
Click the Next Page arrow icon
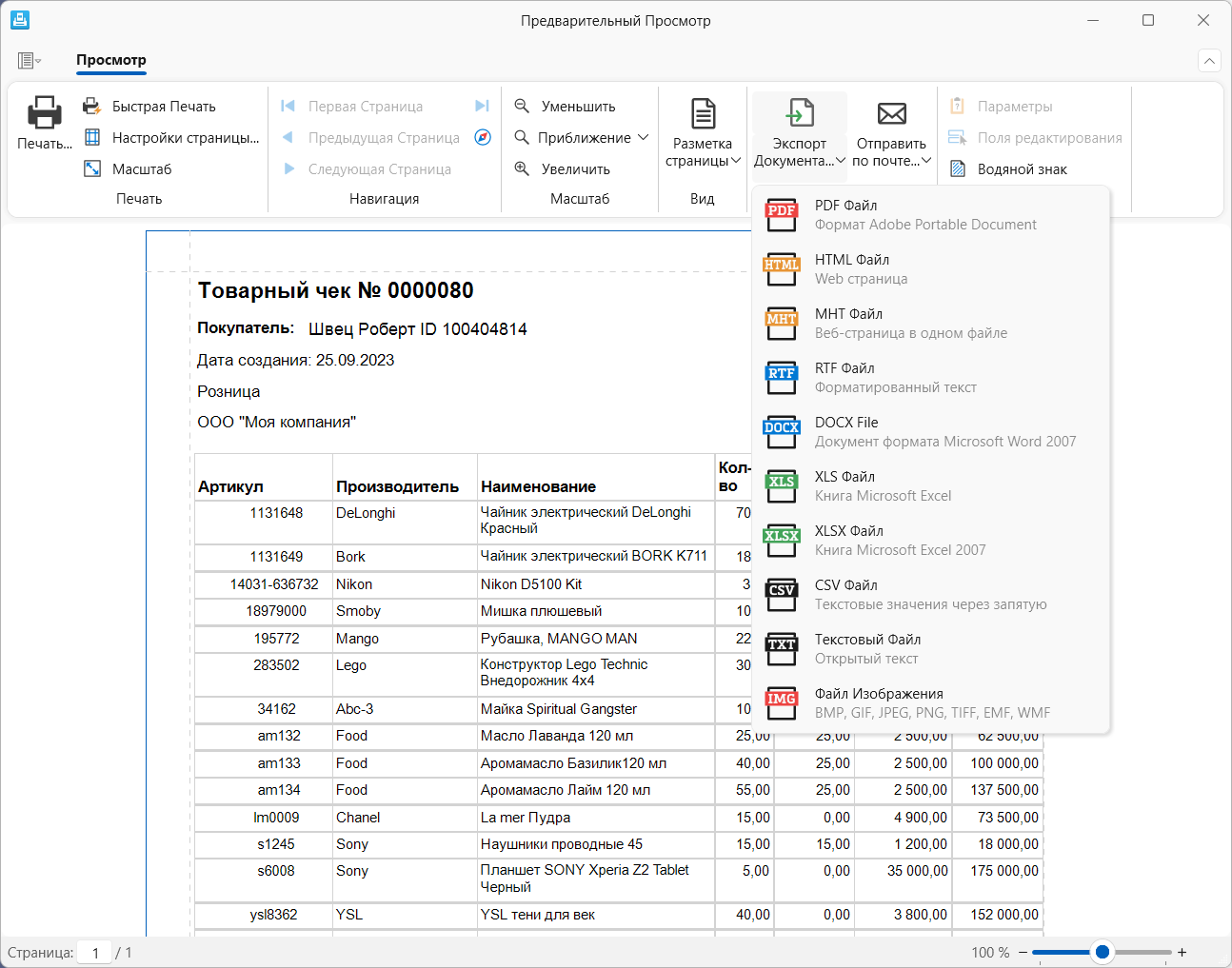click(x=288, y=168)
